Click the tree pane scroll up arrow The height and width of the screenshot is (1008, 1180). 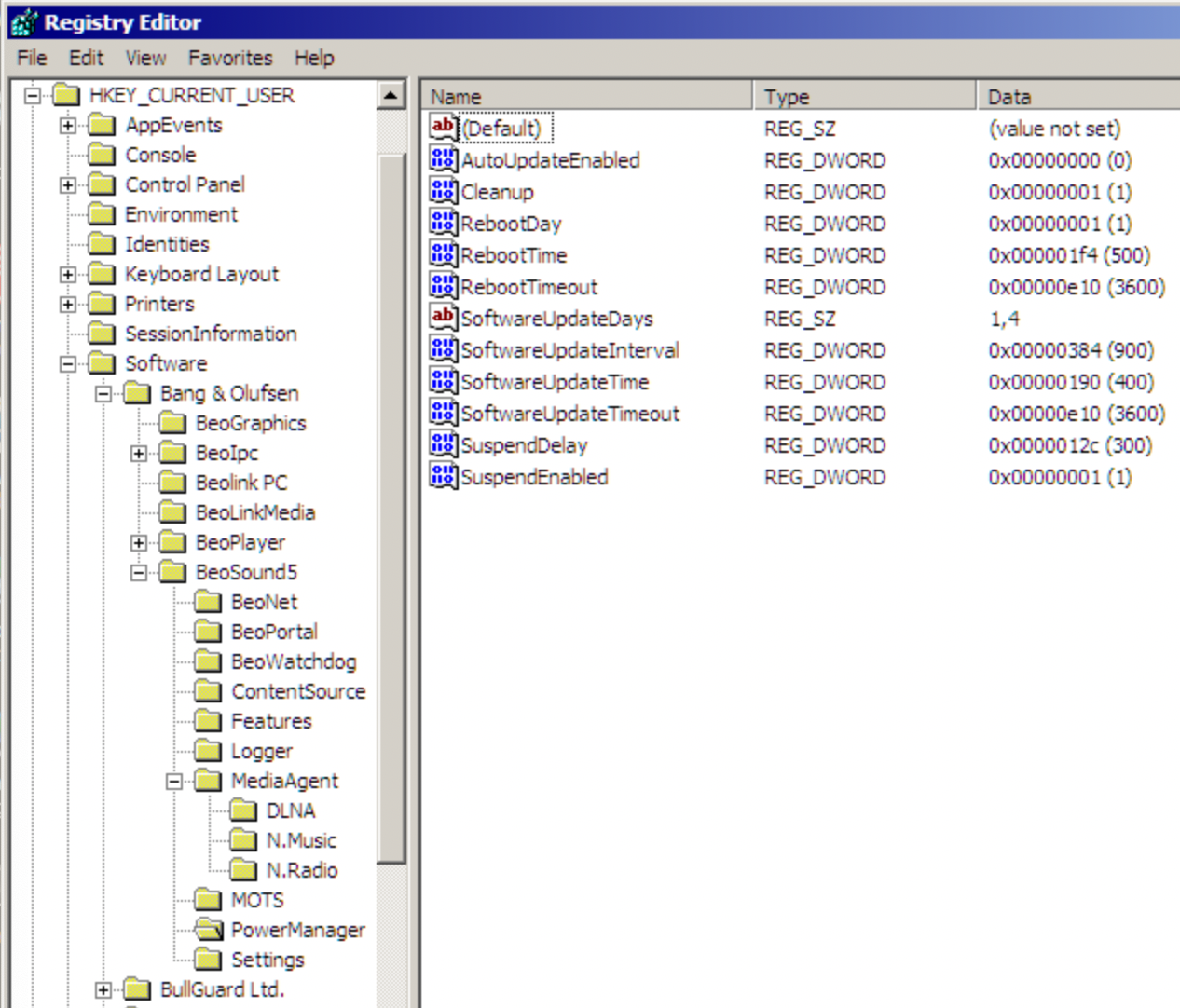tap(391, 95)
